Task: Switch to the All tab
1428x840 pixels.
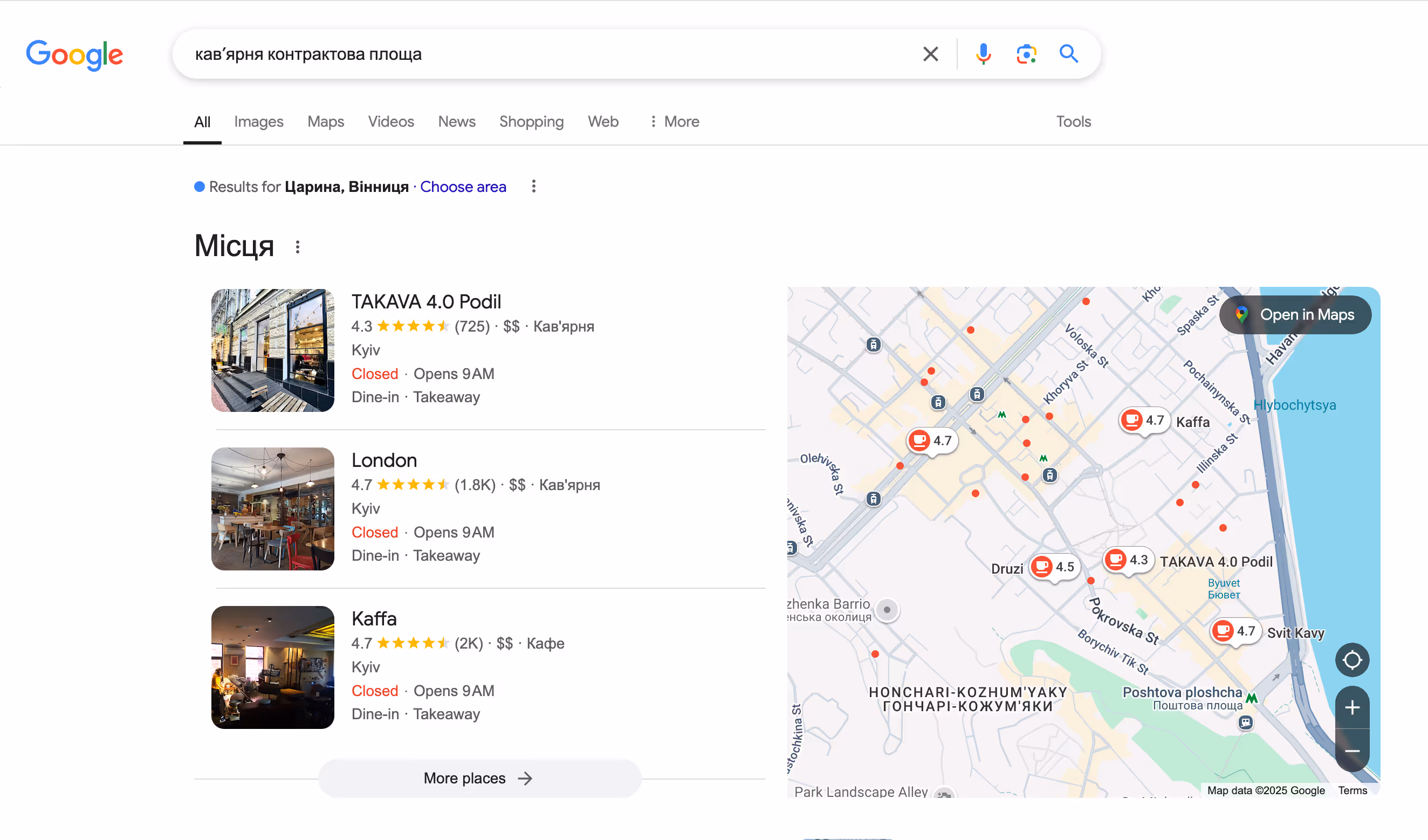Action: 202,122
